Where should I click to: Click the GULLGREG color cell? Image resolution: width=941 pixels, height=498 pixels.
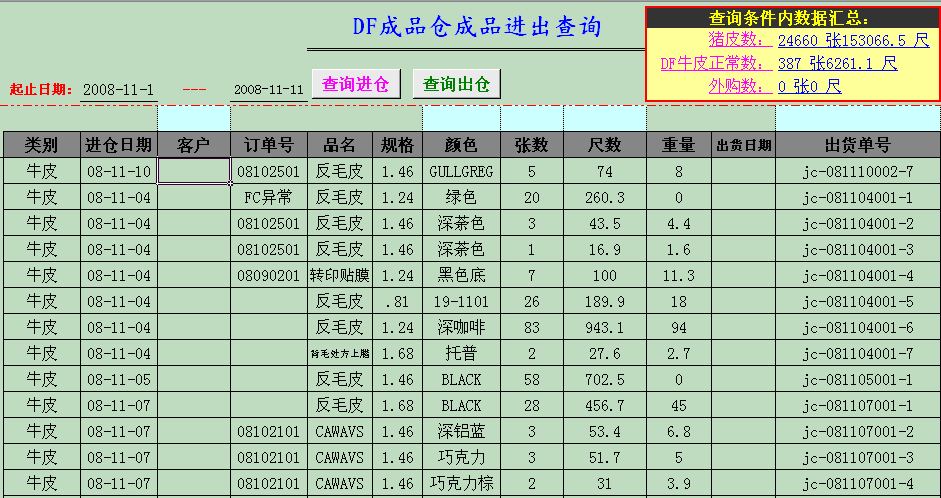(461, 172)
